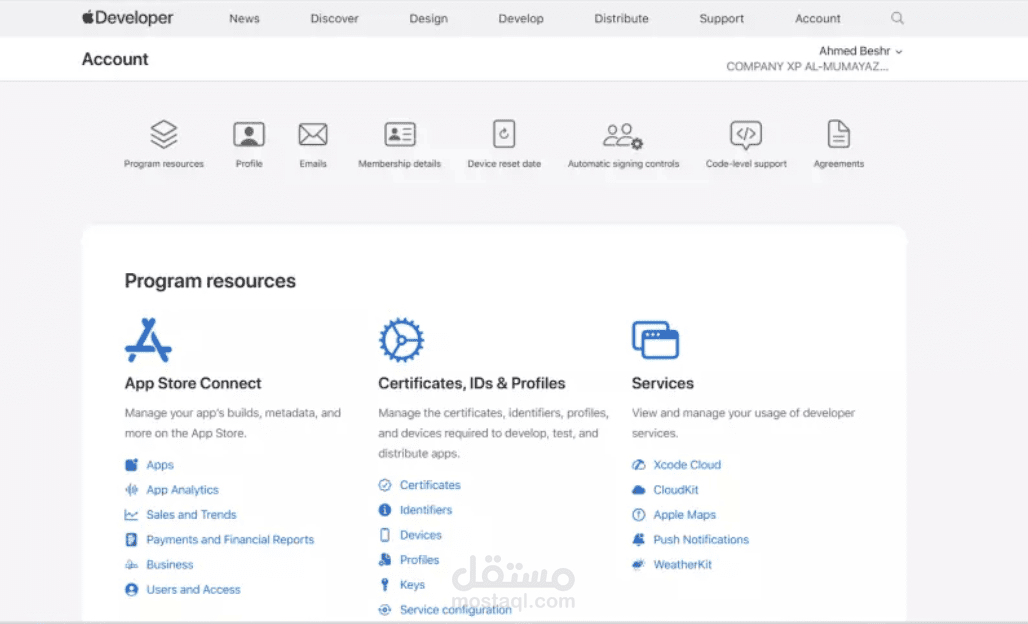Expand the Ahmed Beshr account dropdown
1028x624 pixels.
pos(860,51)
